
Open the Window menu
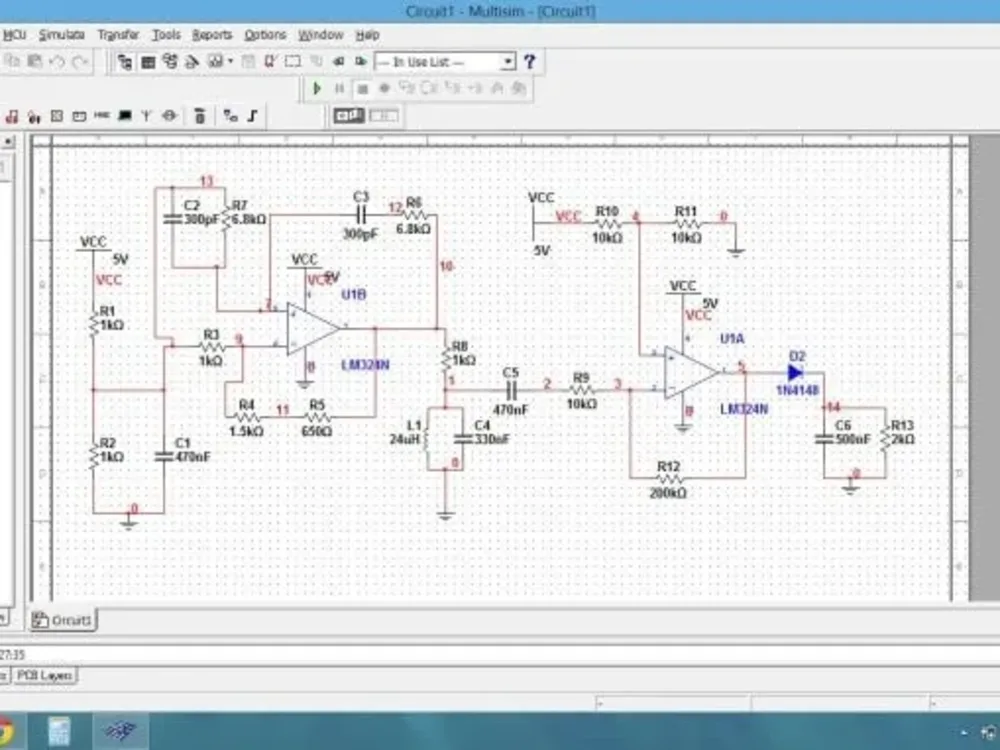point(321,34)
